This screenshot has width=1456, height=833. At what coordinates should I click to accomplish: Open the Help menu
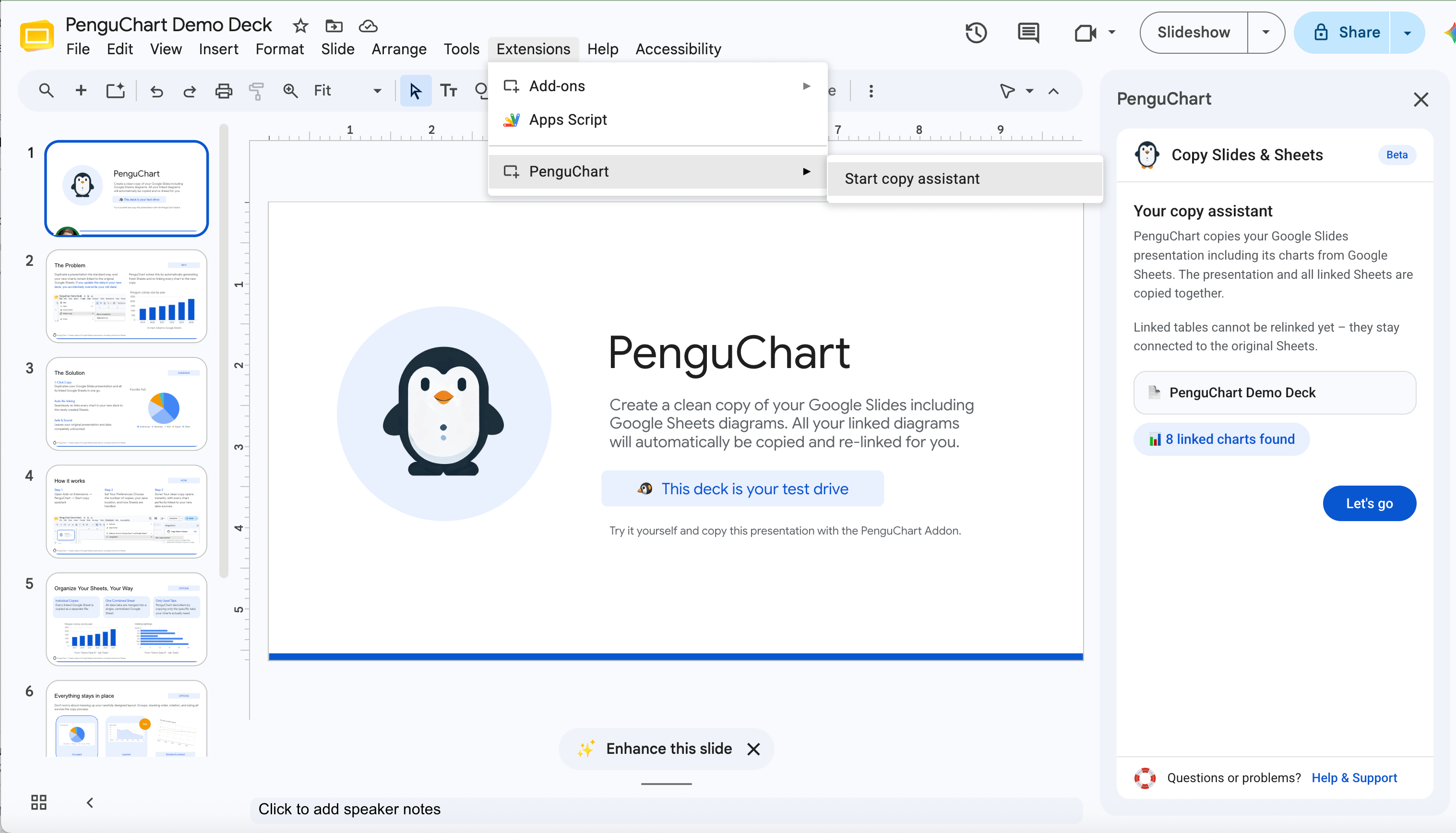point(602,49)
